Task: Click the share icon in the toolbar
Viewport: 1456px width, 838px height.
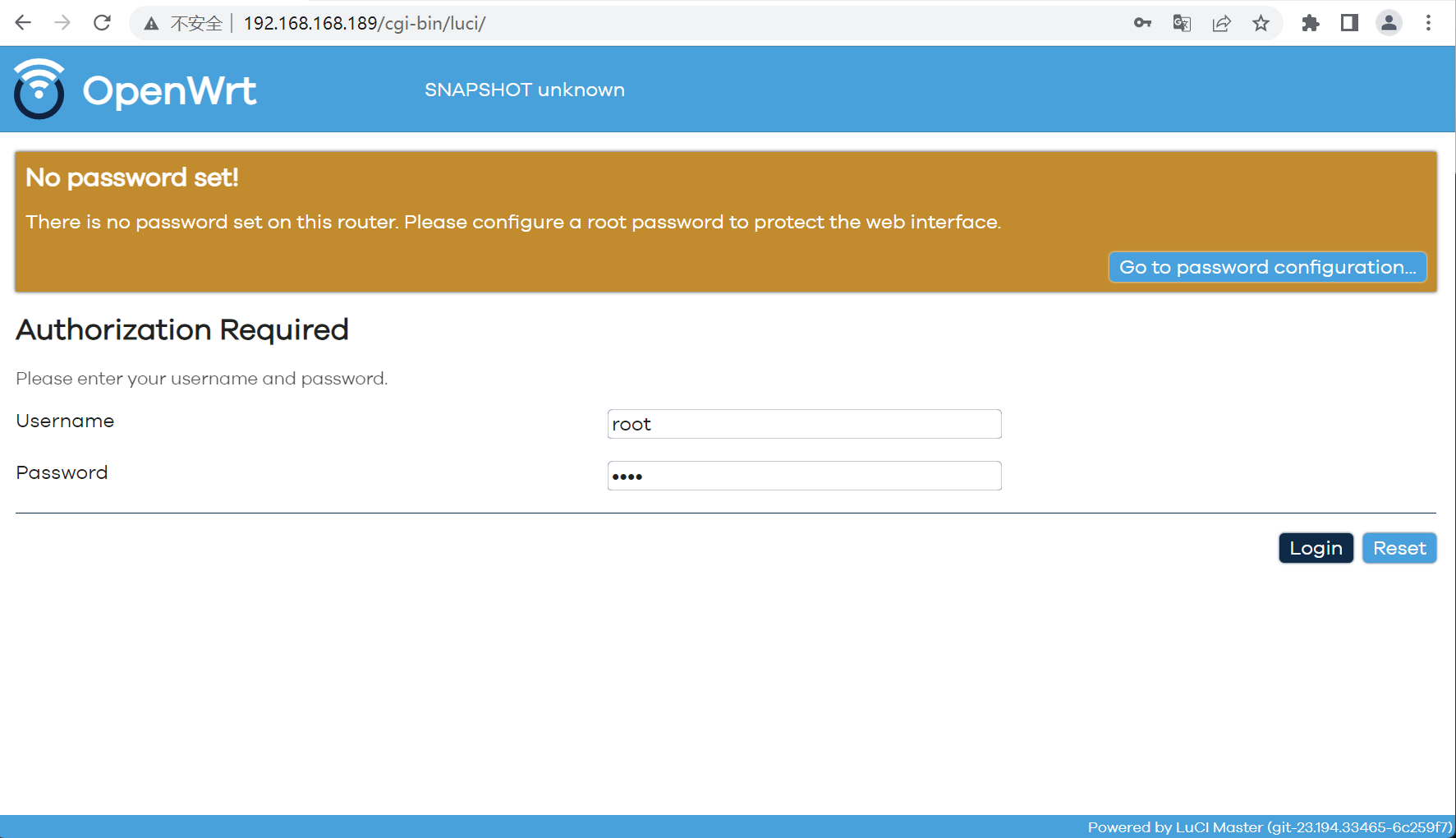Action: pyautogui.click(x=1221, y=23)
